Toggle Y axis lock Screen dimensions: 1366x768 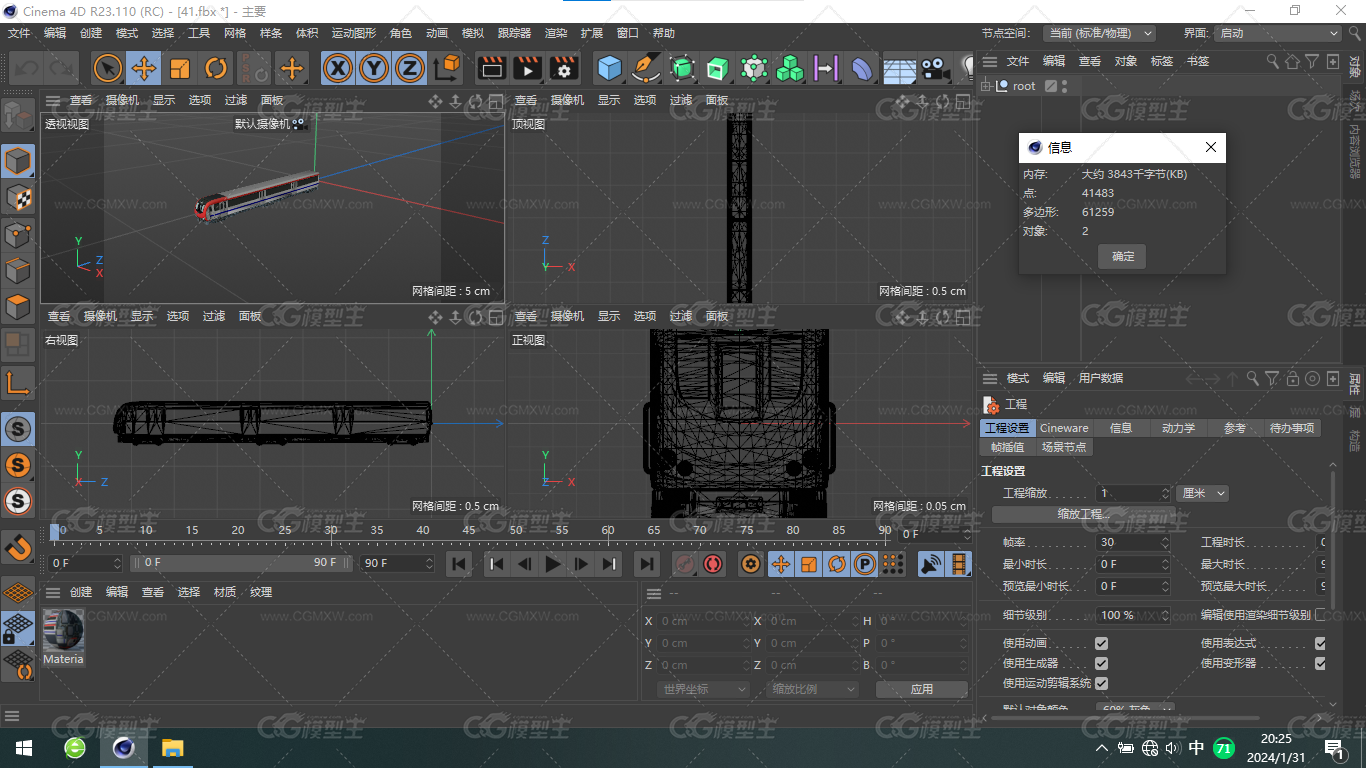point(374,68)
